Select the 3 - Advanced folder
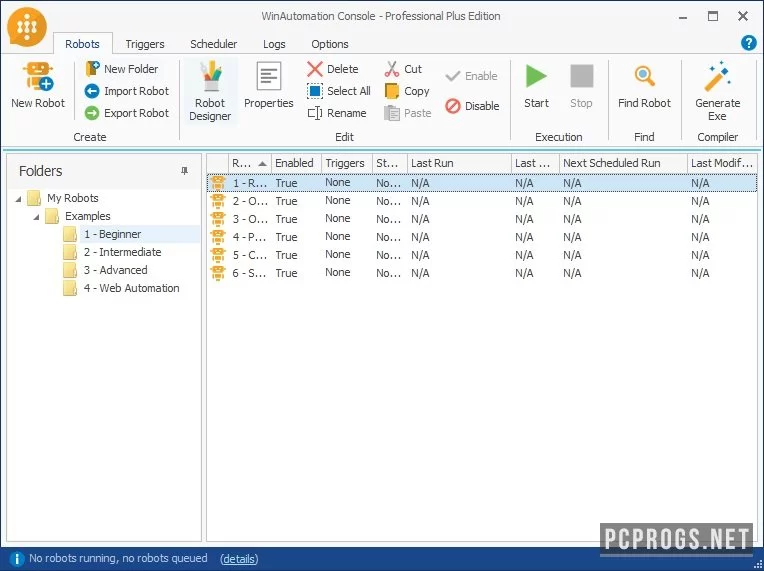This screenshot has width=764, height=571. click(x=115, y=270)
